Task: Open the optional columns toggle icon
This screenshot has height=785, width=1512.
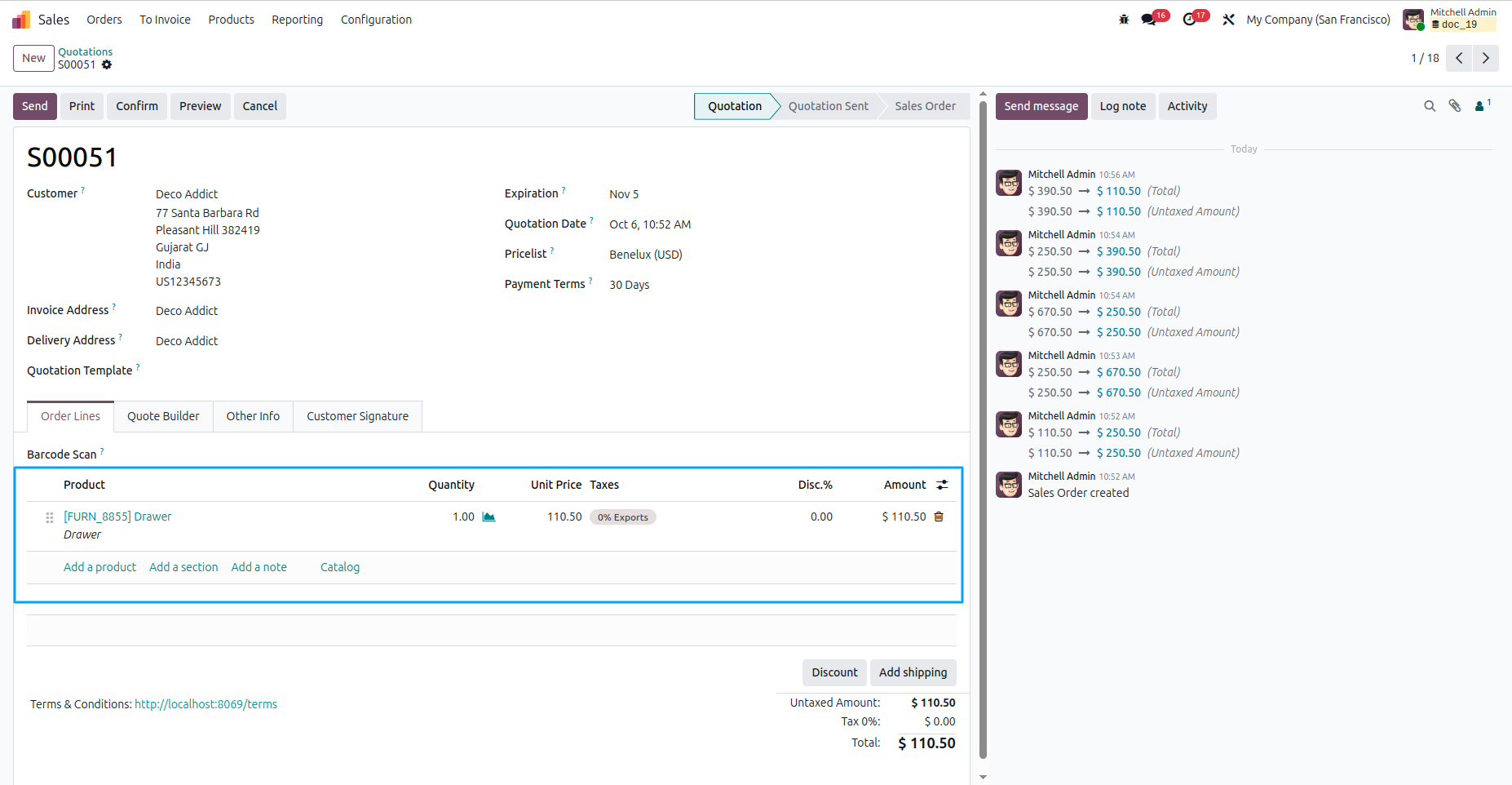Action: (x=942, y=485)
